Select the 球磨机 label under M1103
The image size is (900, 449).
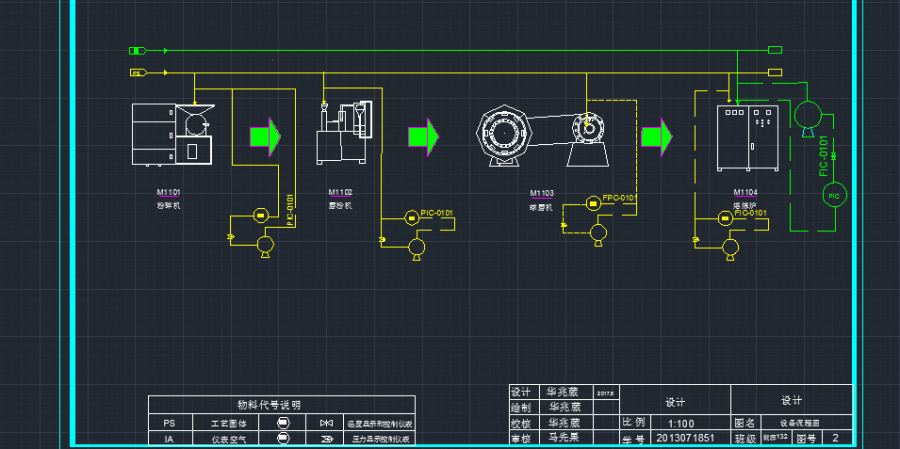tap(541, 208)
